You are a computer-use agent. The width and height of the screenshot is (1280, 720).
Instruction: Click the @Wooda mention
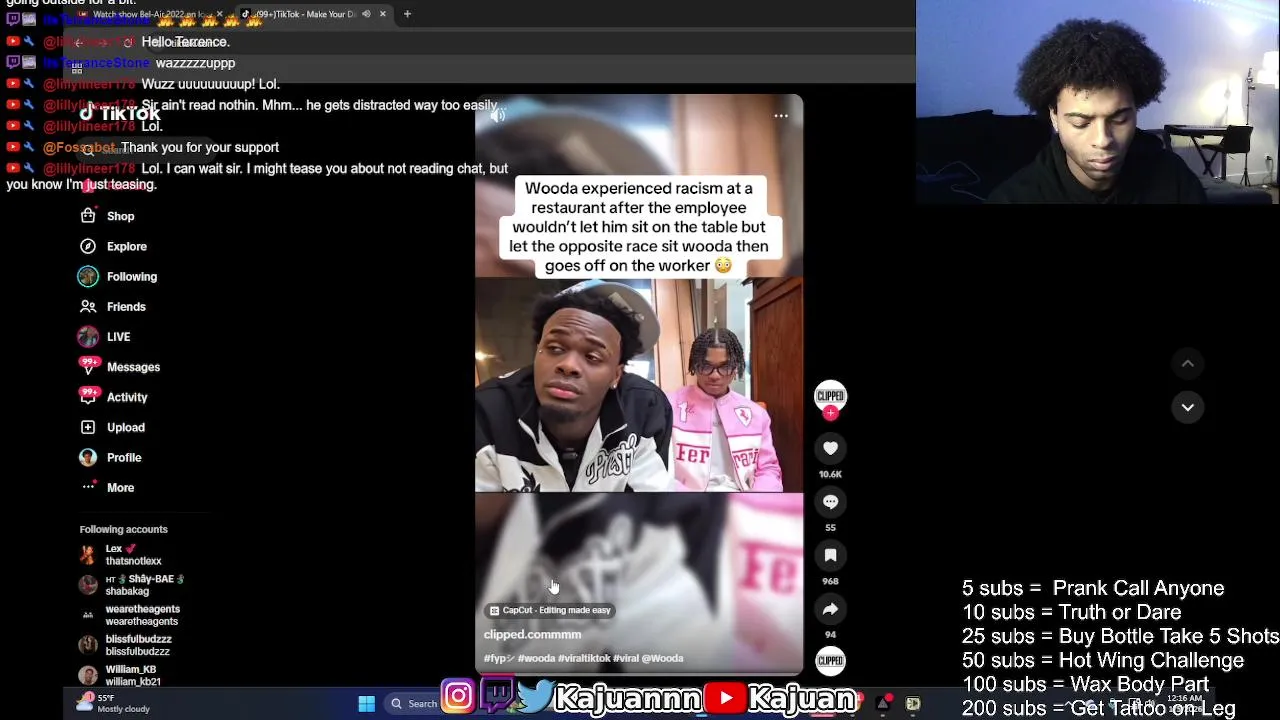[x=662, y=658]
